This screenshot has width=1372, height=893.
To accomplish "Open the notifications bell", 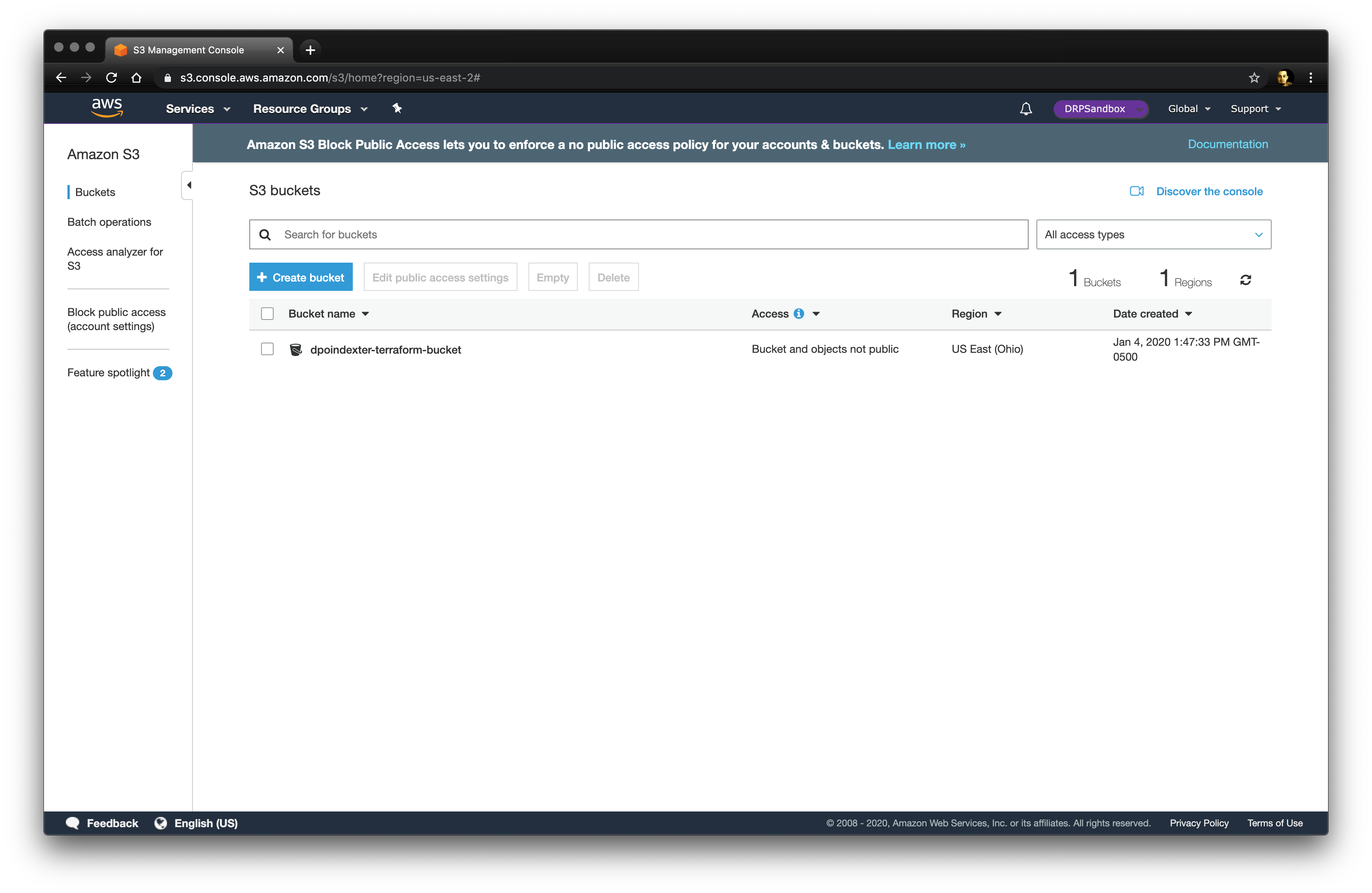I will pos(1025,109).
